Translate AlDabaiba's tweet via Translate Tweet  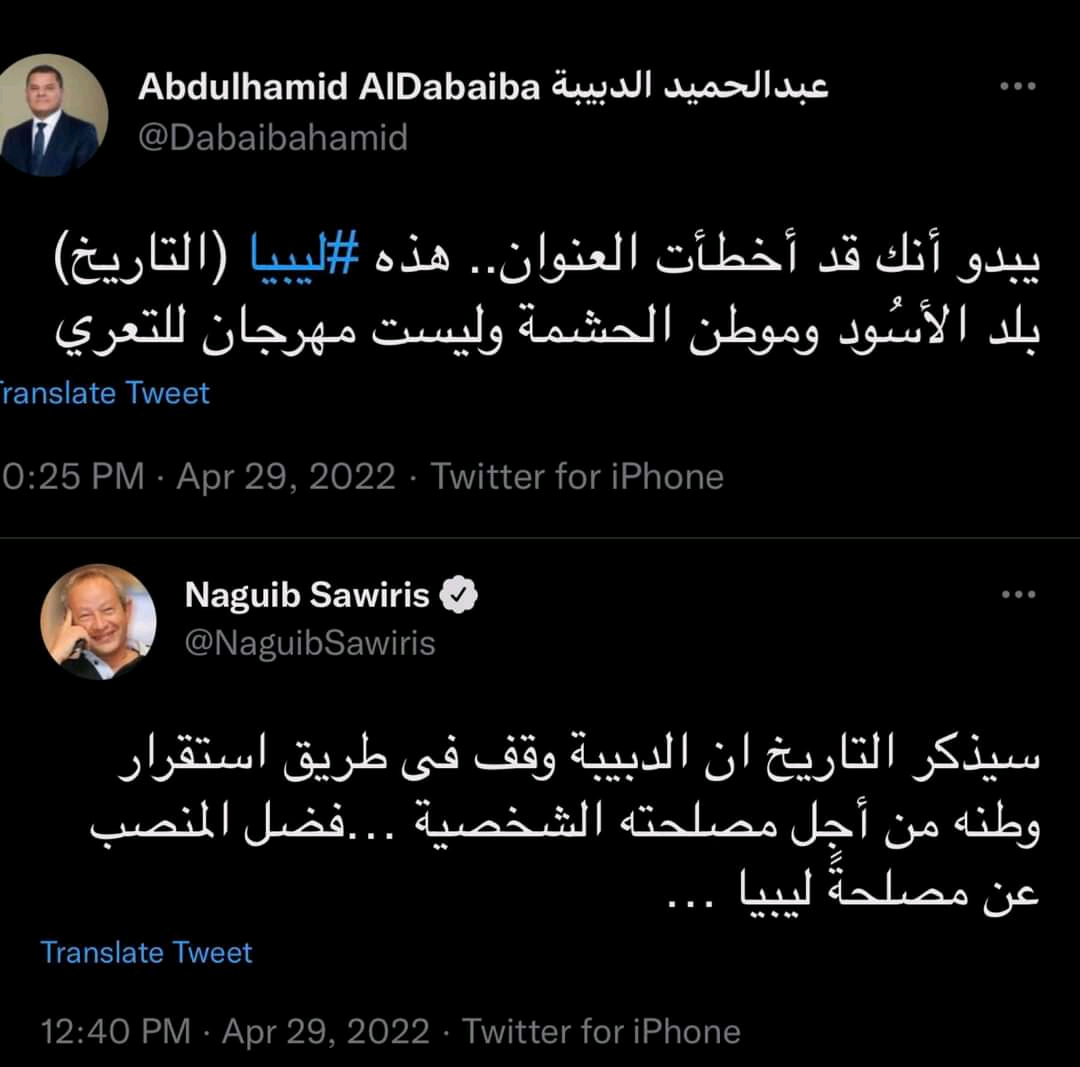[105, 393]
